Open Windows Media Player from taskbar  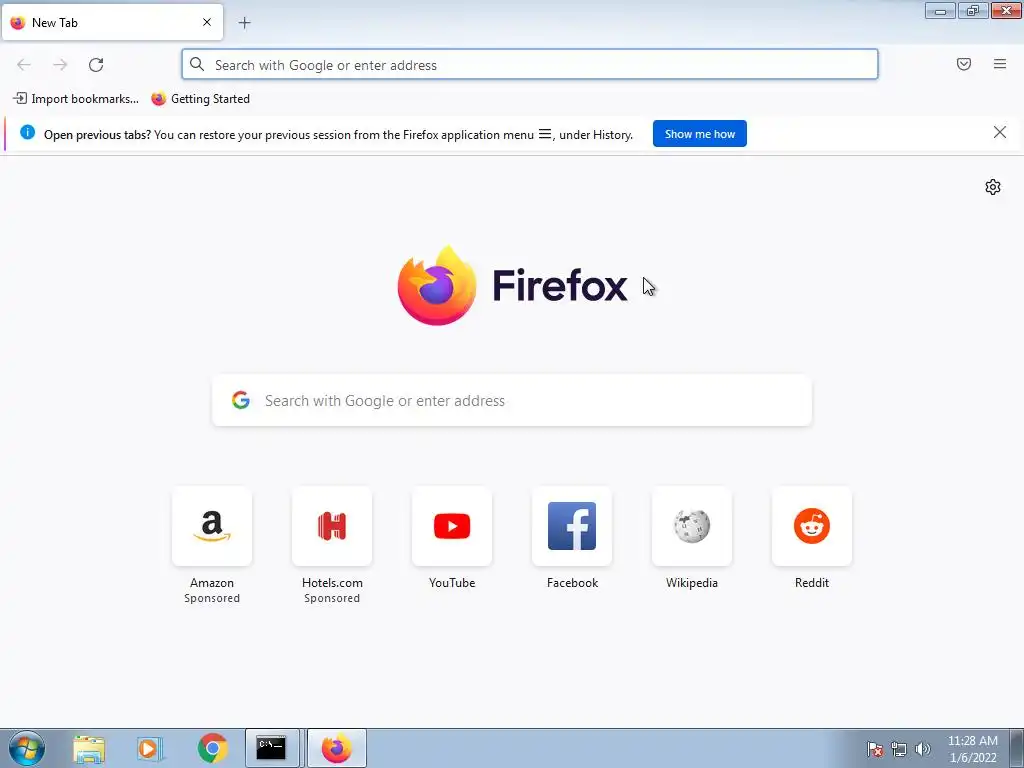150,748
